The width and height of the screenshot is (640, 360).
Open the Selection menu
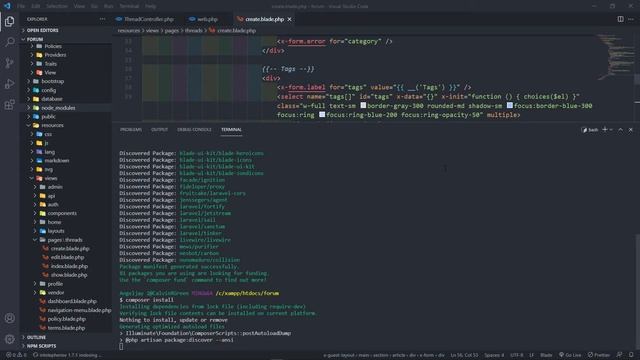(57, 6)
